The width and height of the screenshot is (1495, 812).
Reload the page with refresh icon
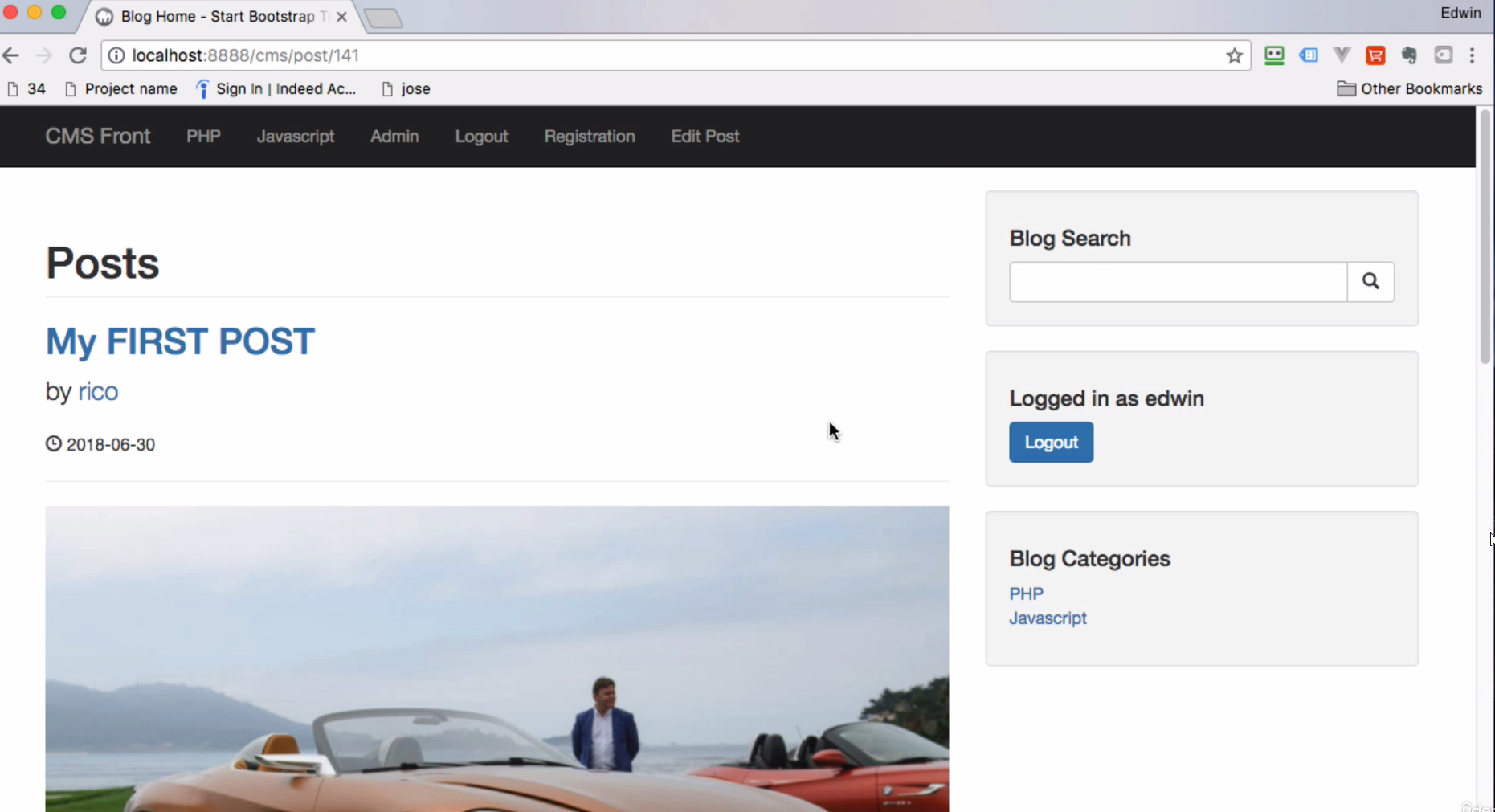coord(78,55)
